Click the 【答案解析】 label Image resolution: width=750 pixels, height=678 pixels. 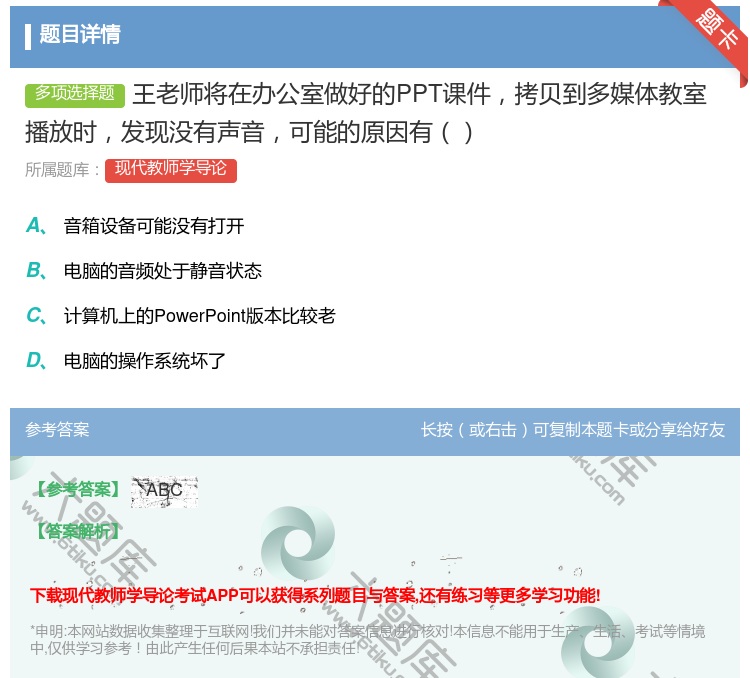[x=78, y=531]
